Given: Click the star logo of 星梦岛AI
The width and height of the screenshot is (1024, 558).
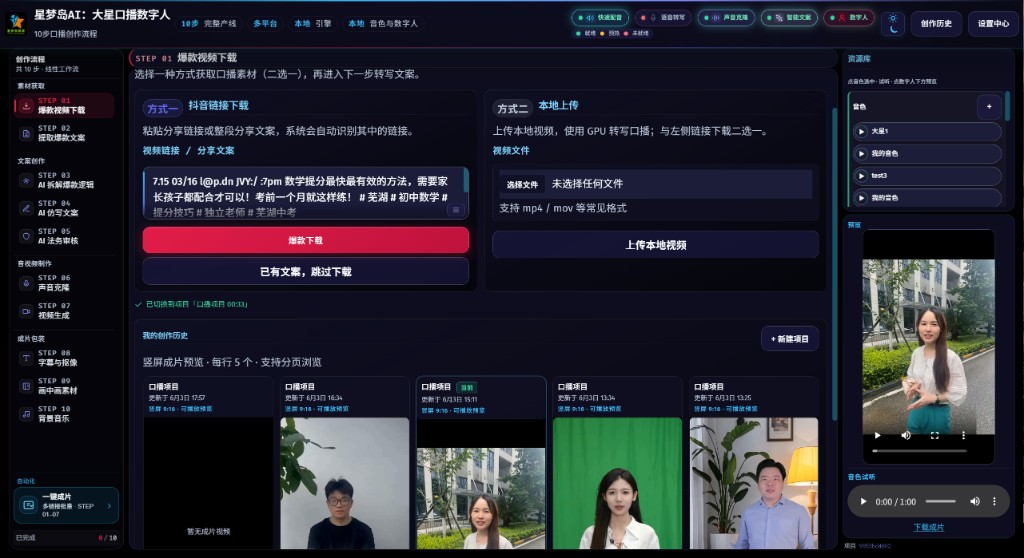Looking at the screenshot, I should click(x=16, y=23).
